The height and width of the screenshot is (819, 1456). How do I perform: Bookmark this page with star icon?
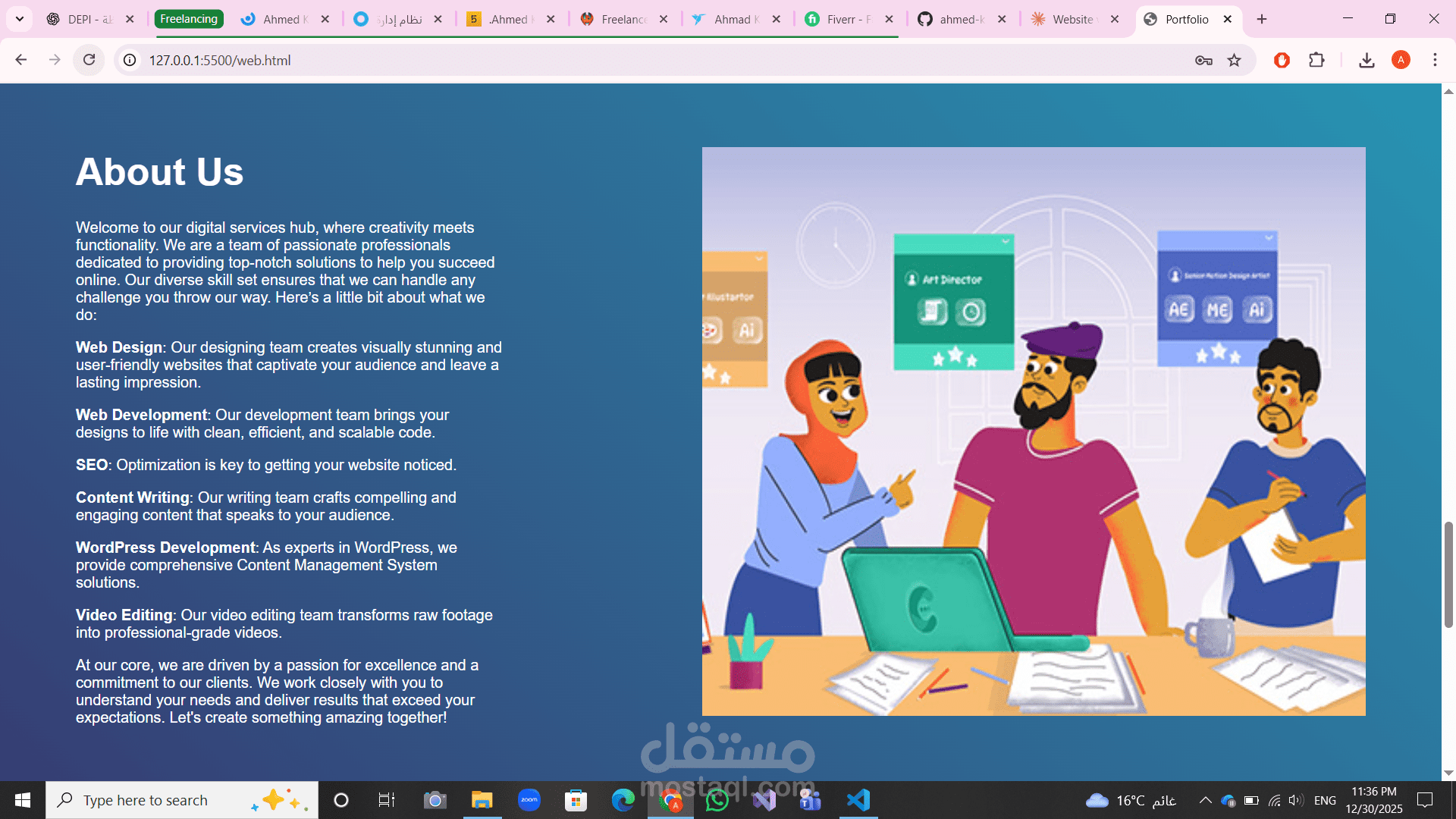pyautogui.click(x=1235, y=60)
